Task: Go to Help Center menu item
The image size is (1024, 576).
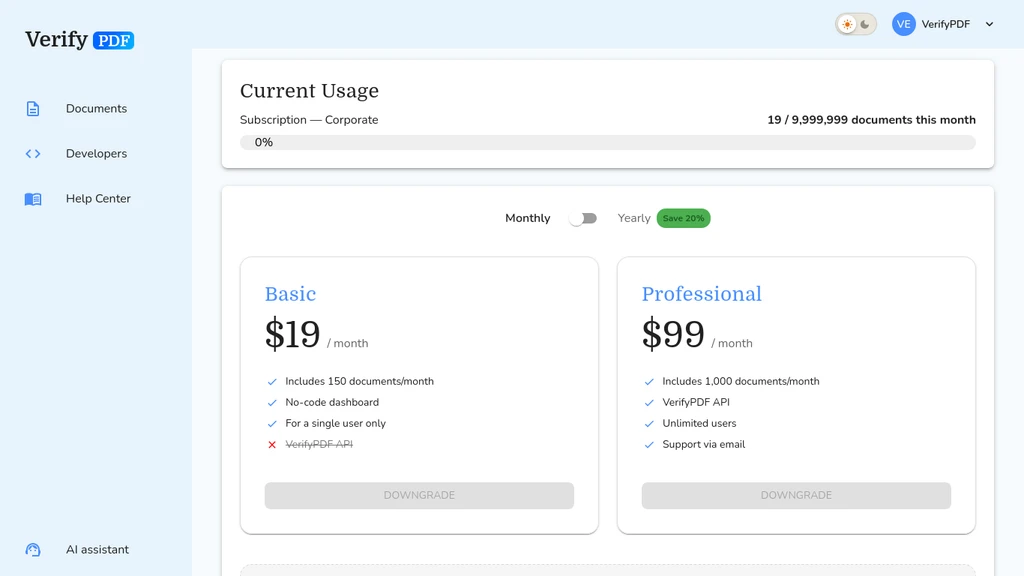Action: (x=98, y=199)
